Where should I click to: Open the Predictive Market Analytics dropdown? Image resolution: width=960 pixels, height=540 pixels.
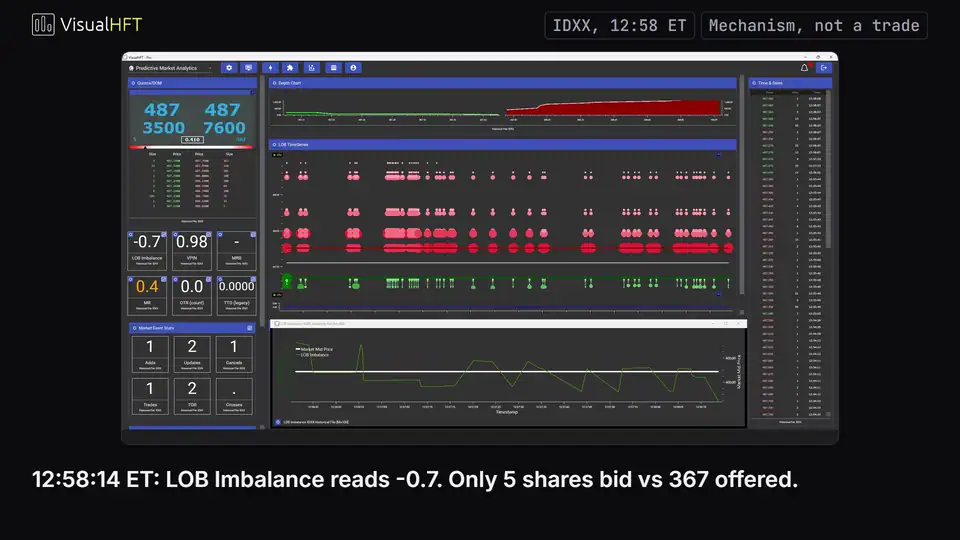170,68
